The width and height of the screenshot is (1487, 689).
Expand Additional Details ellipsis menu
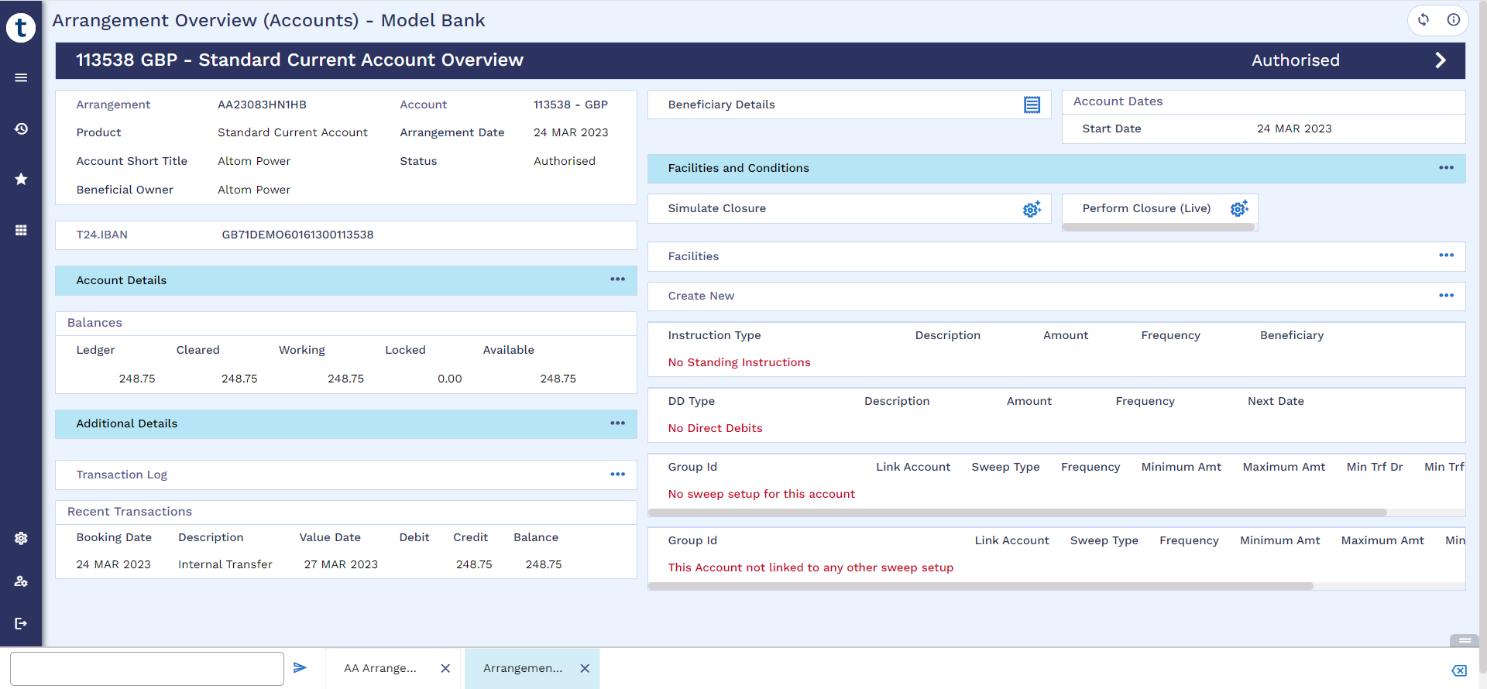[x=618, y=423]
